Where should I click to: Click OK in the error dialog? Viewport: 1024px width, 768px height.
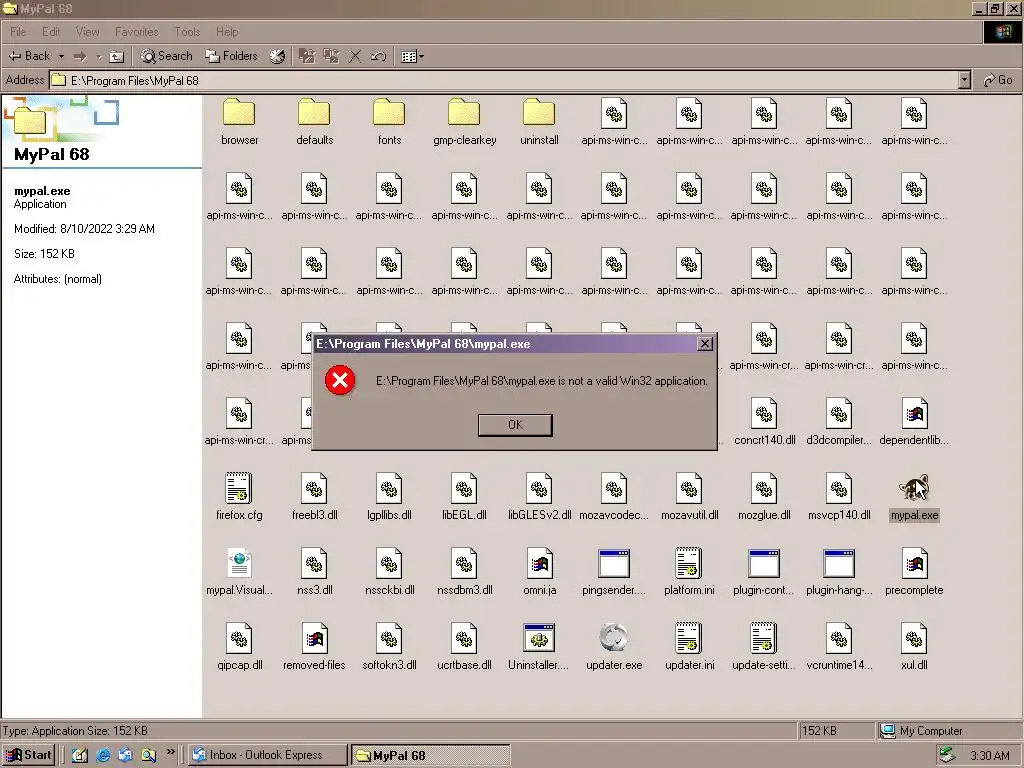pos(515,424)
